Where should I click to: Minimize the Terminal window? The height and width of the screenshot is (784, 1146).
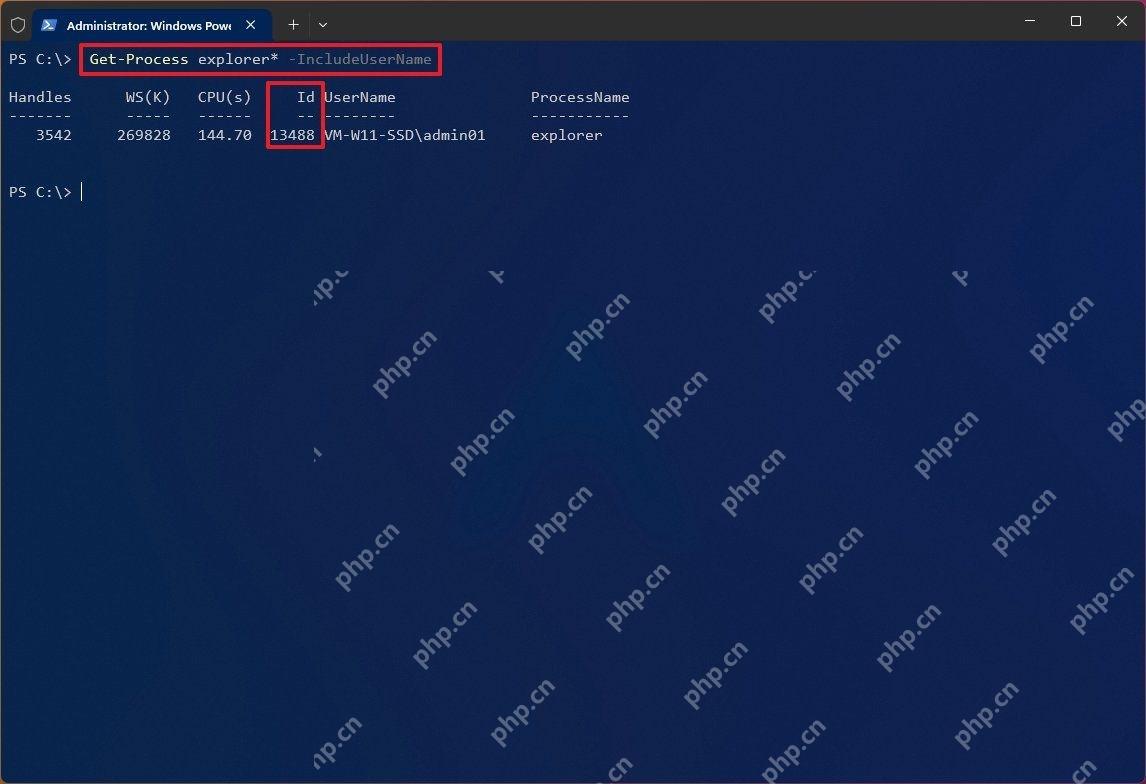tap(1030, 21)
